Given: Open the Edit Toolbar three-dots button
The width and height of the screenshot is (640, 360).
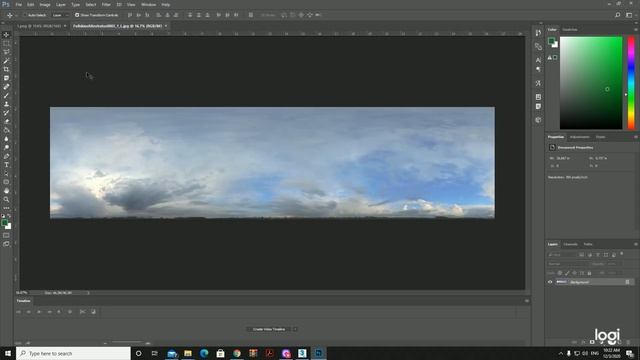Looking at the screenshot, I should point(6,208).
